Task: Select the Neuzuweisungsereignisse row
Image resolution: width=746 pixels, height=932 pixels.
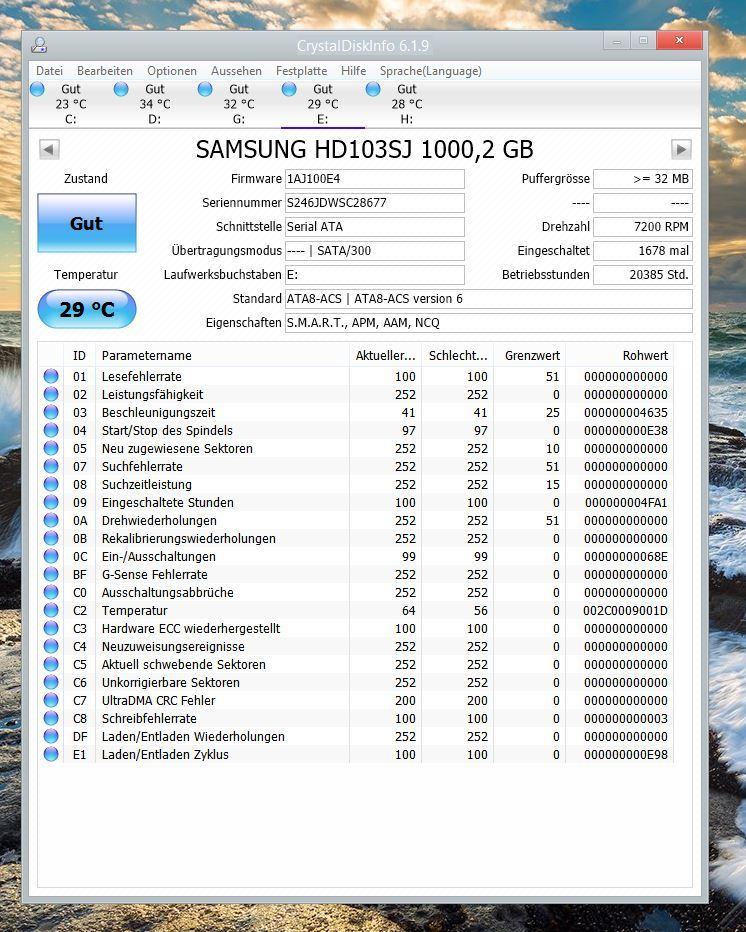Action: pos(355,646)
